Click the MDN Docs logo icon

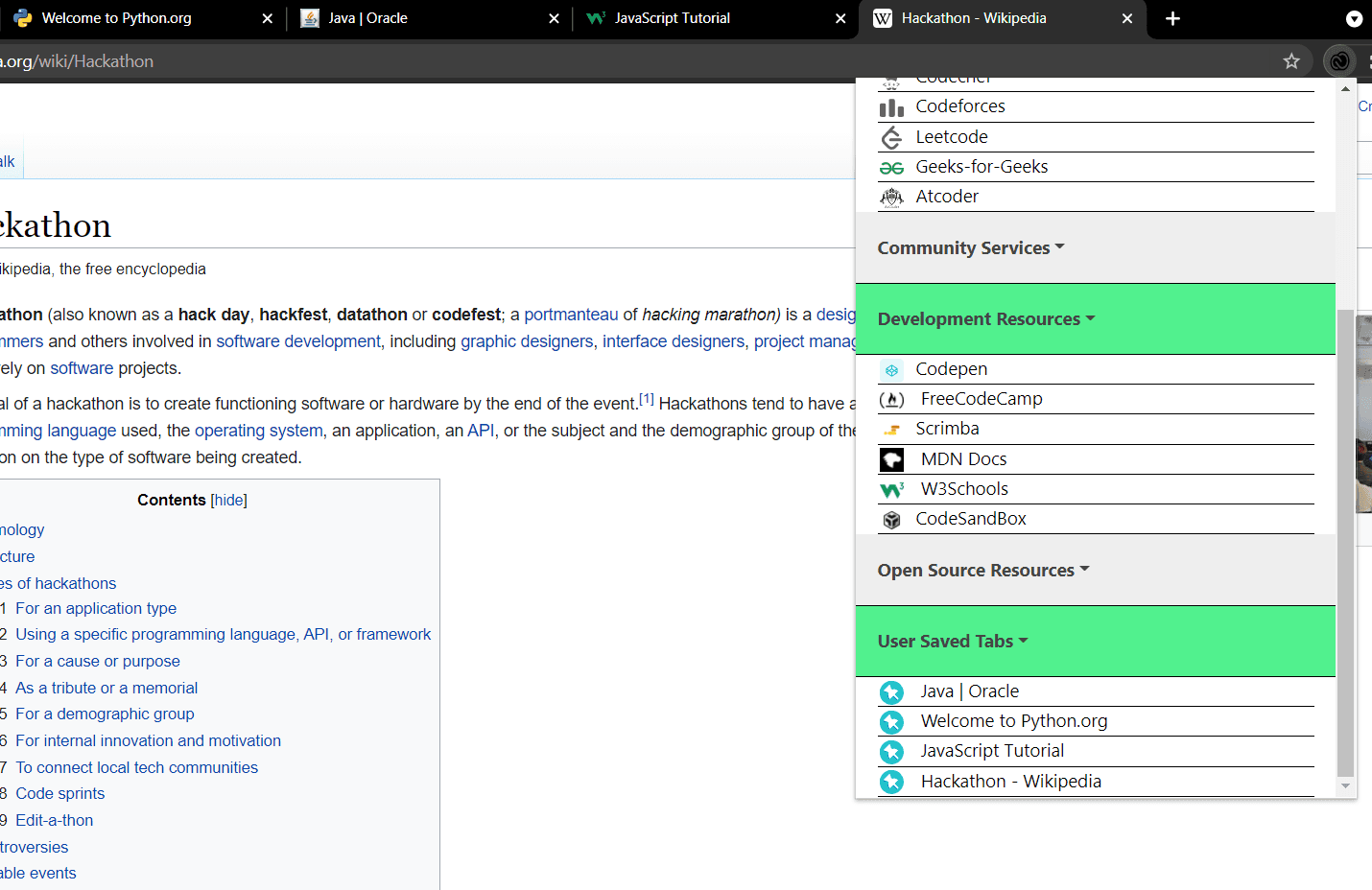click(x=891, y=460)
